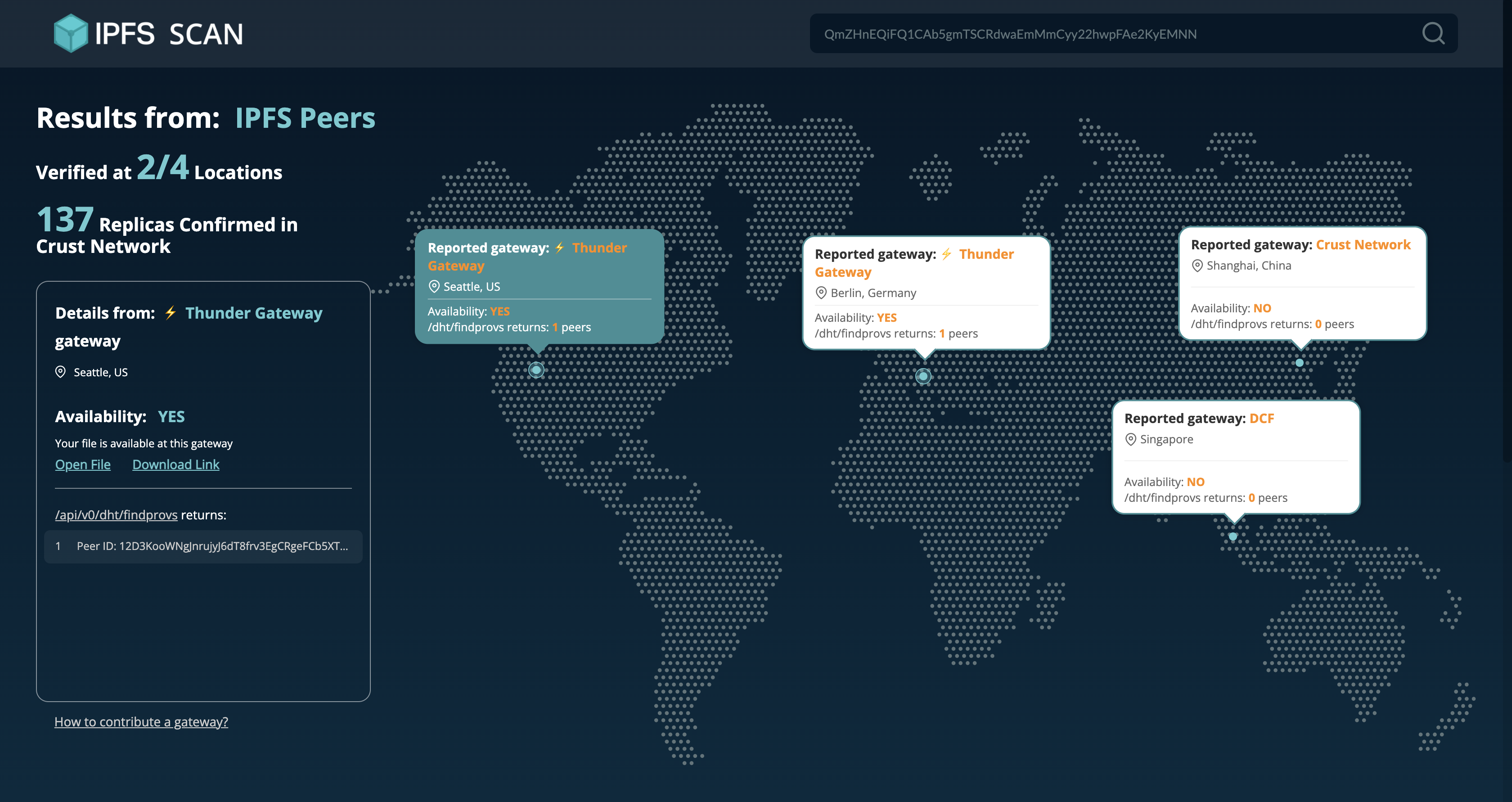The width and height of the screenshot is (1512, 802).
Task: Click location pin beside Singapore
Action: coord(1130,439)
